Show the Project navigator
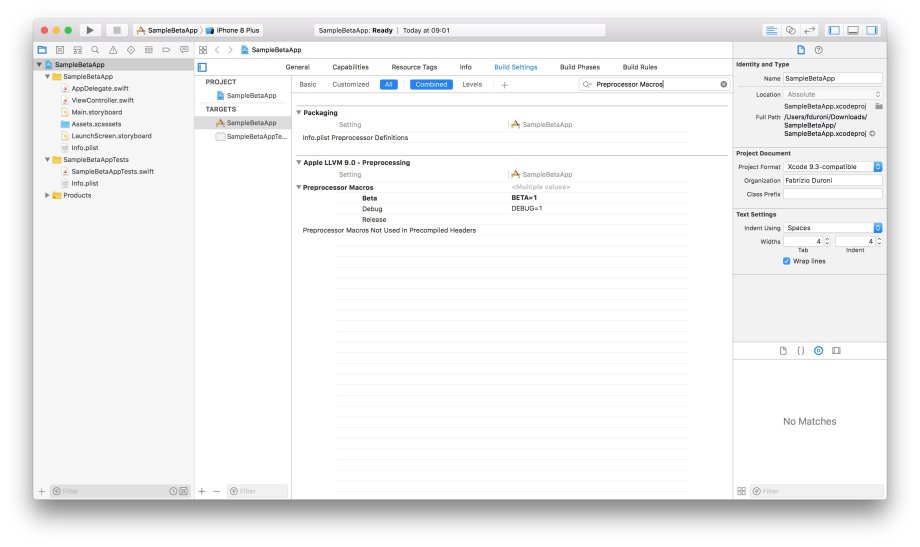 [x=42, y=50]
